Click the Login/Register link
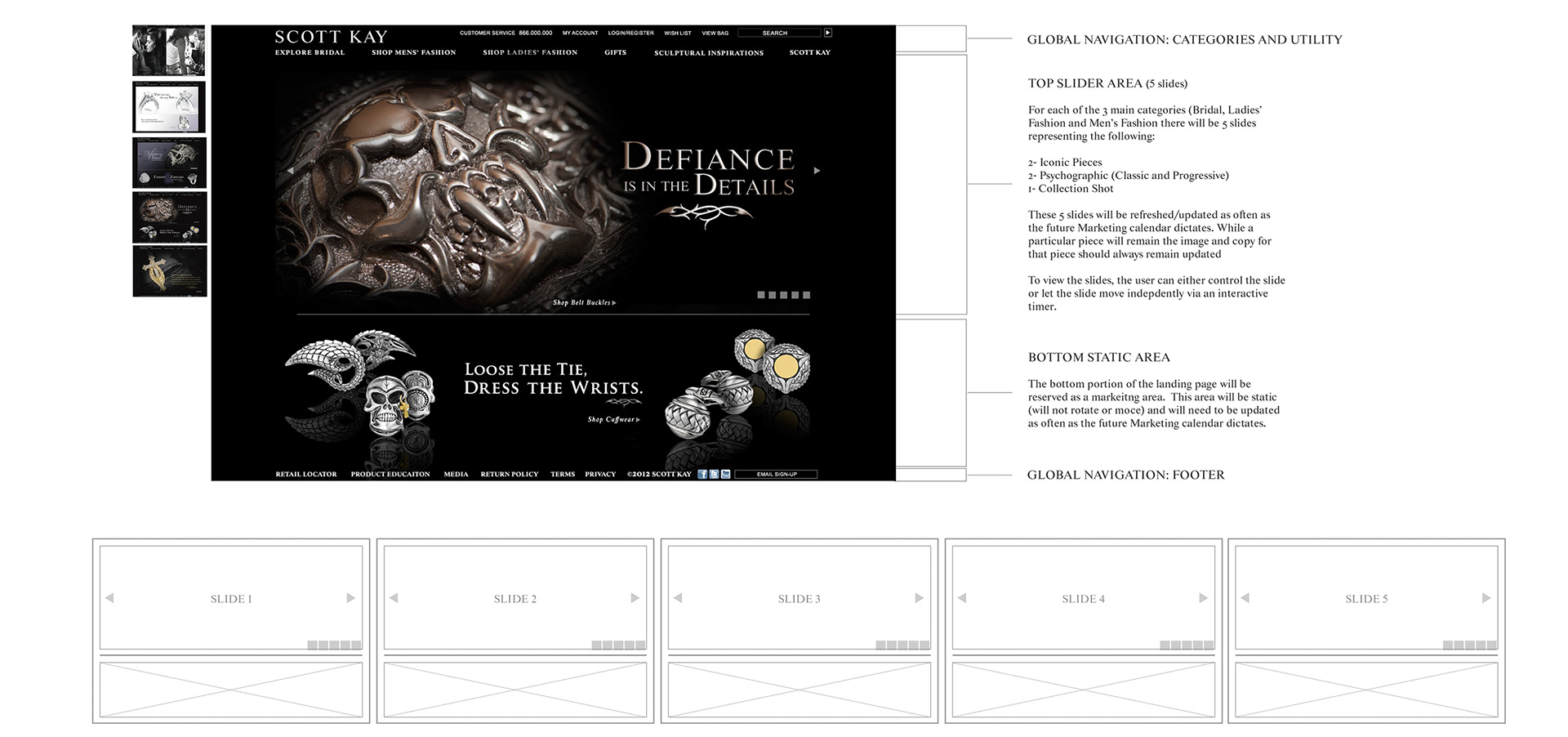The height and width of the screenshot is (737, 1568). pos(630,33)
